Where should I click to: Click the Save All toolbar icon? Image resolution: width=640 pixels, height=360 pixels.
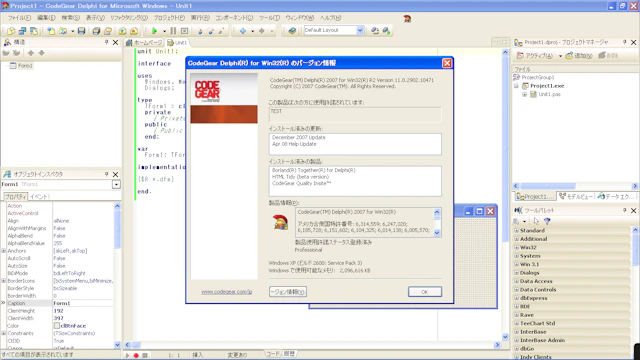coord(96,31)
